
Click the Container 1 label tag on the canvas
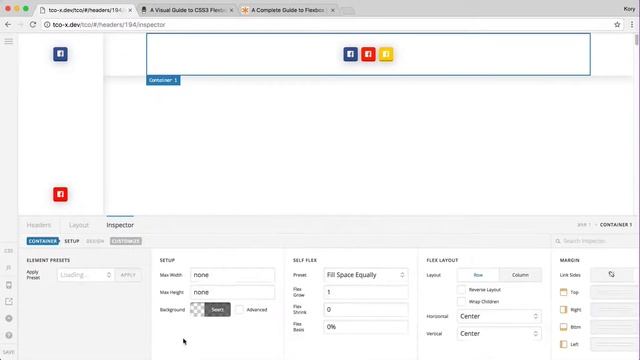click(163, 80)
